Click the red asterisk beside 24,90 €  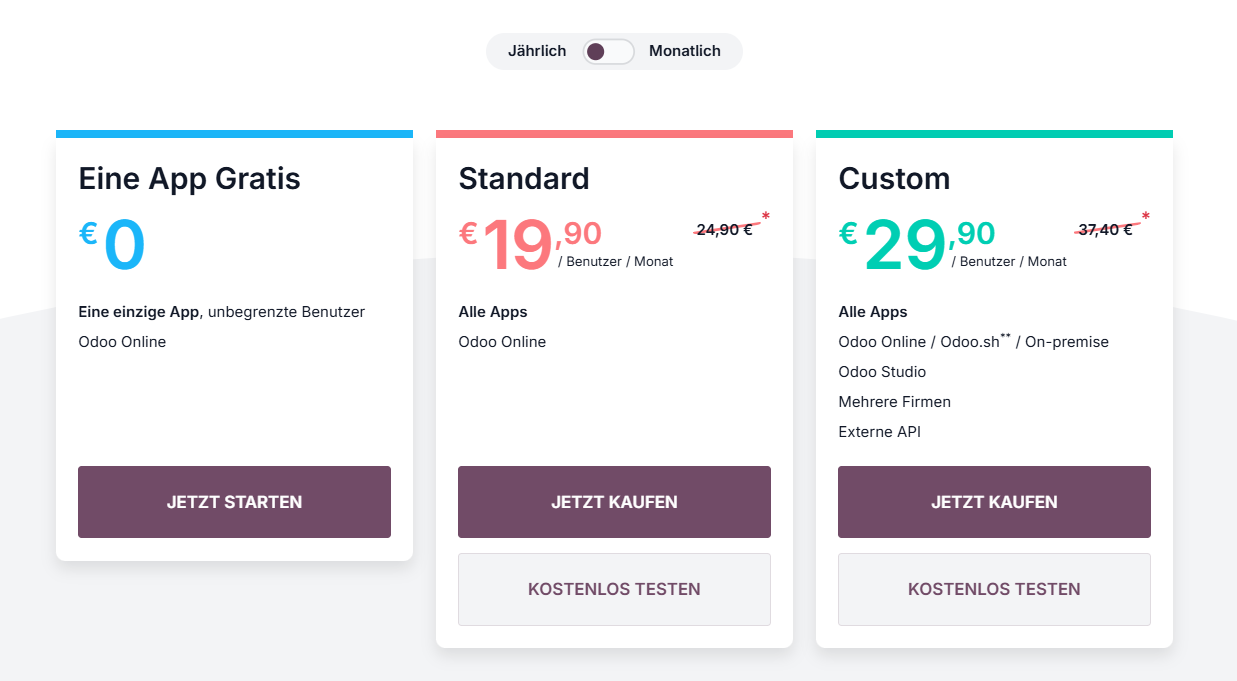pos(766,217)
